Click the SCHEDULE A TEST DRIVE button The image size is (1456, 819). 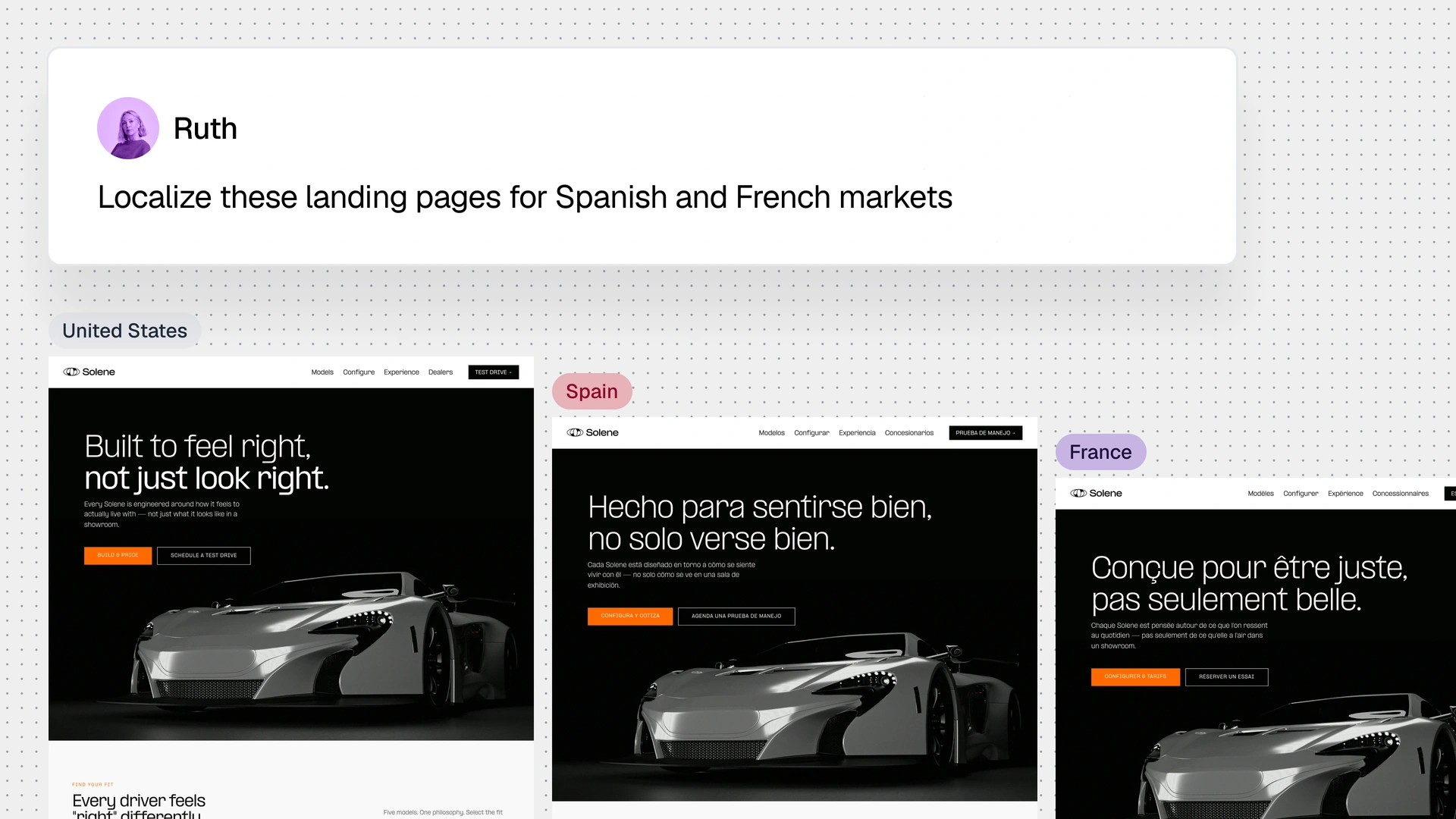[x=204, y=556]
